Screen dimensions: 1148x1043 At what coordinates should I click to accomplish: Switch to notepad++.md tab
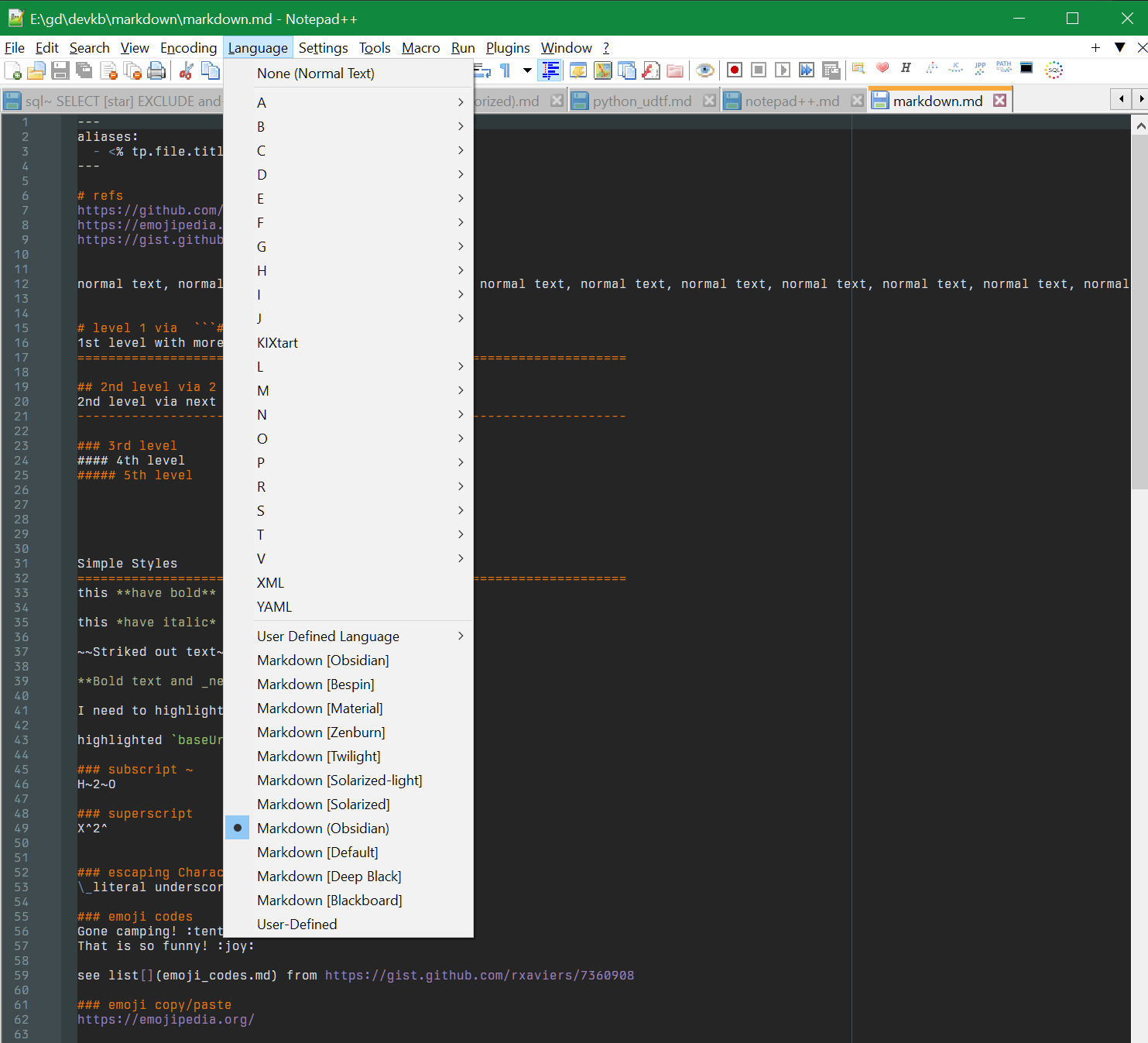pyautogui.click(x=792, y=101)
